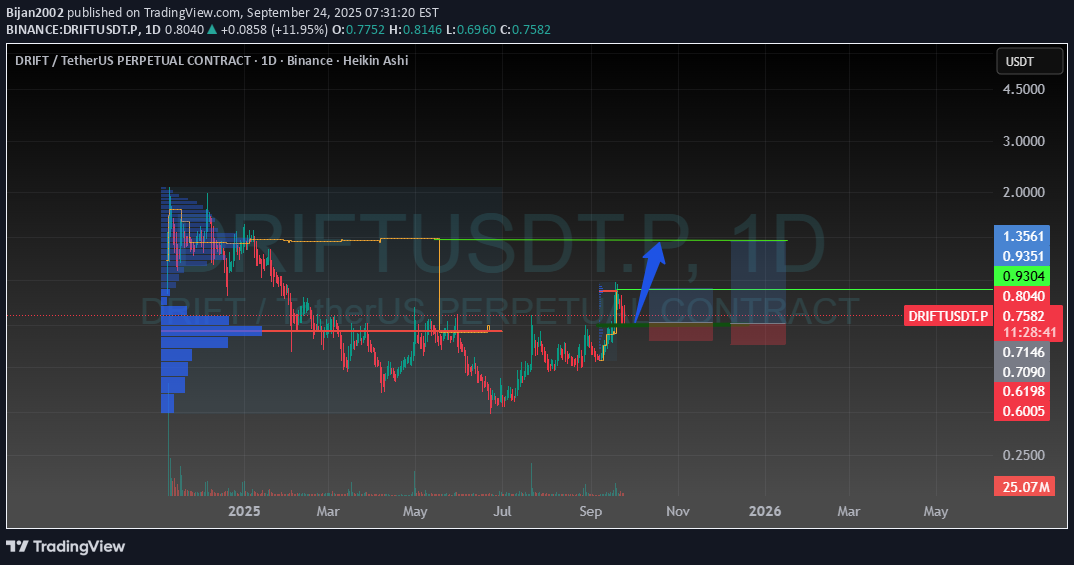The width and height of the screenshot is (1074, 565).
Task: Click the 0.7146 gray price label
Action: point(1023,352)
